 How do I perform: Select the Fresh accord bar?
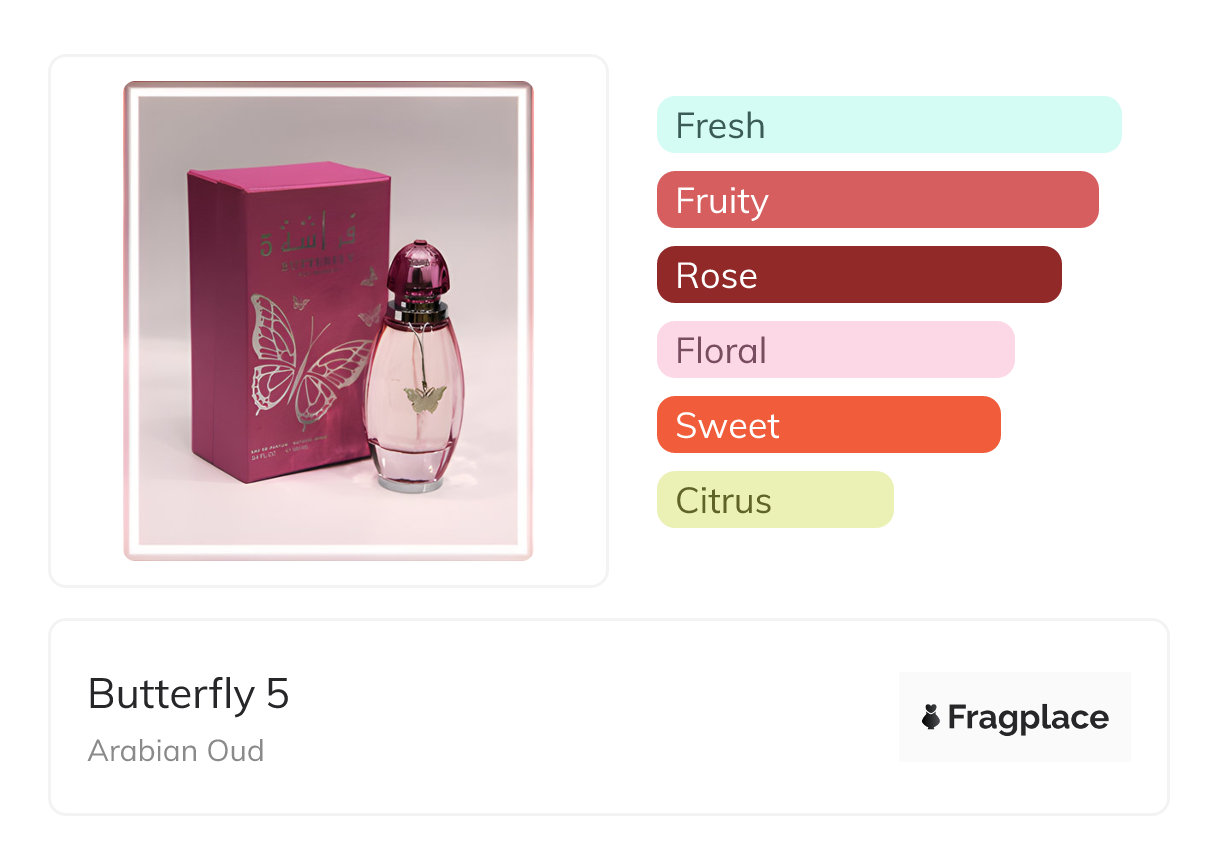click(x=888, y=125)
